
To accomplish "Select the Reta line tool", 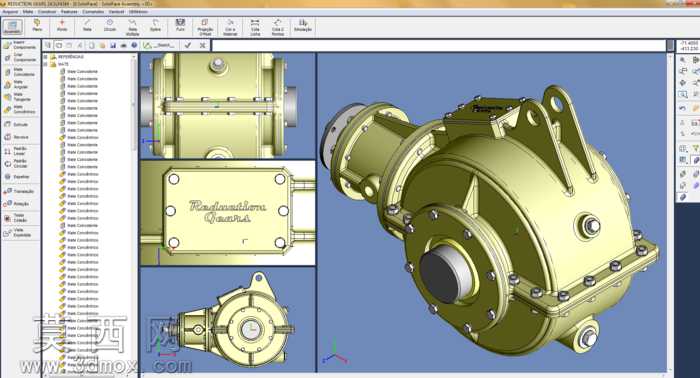I will coord(87,25).
